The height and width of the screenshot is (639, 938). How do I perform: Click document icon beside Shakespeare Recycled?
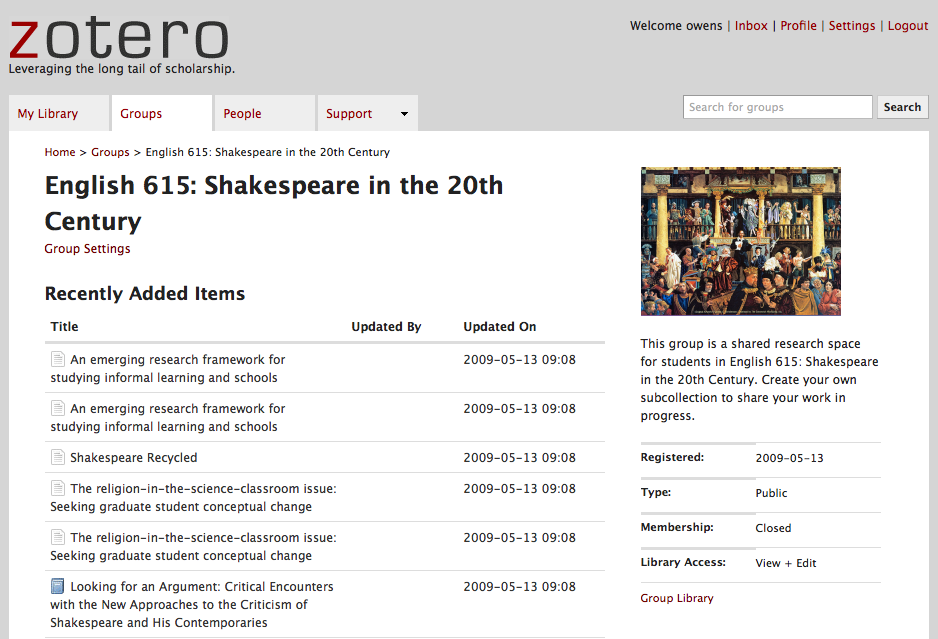[58, 458]
